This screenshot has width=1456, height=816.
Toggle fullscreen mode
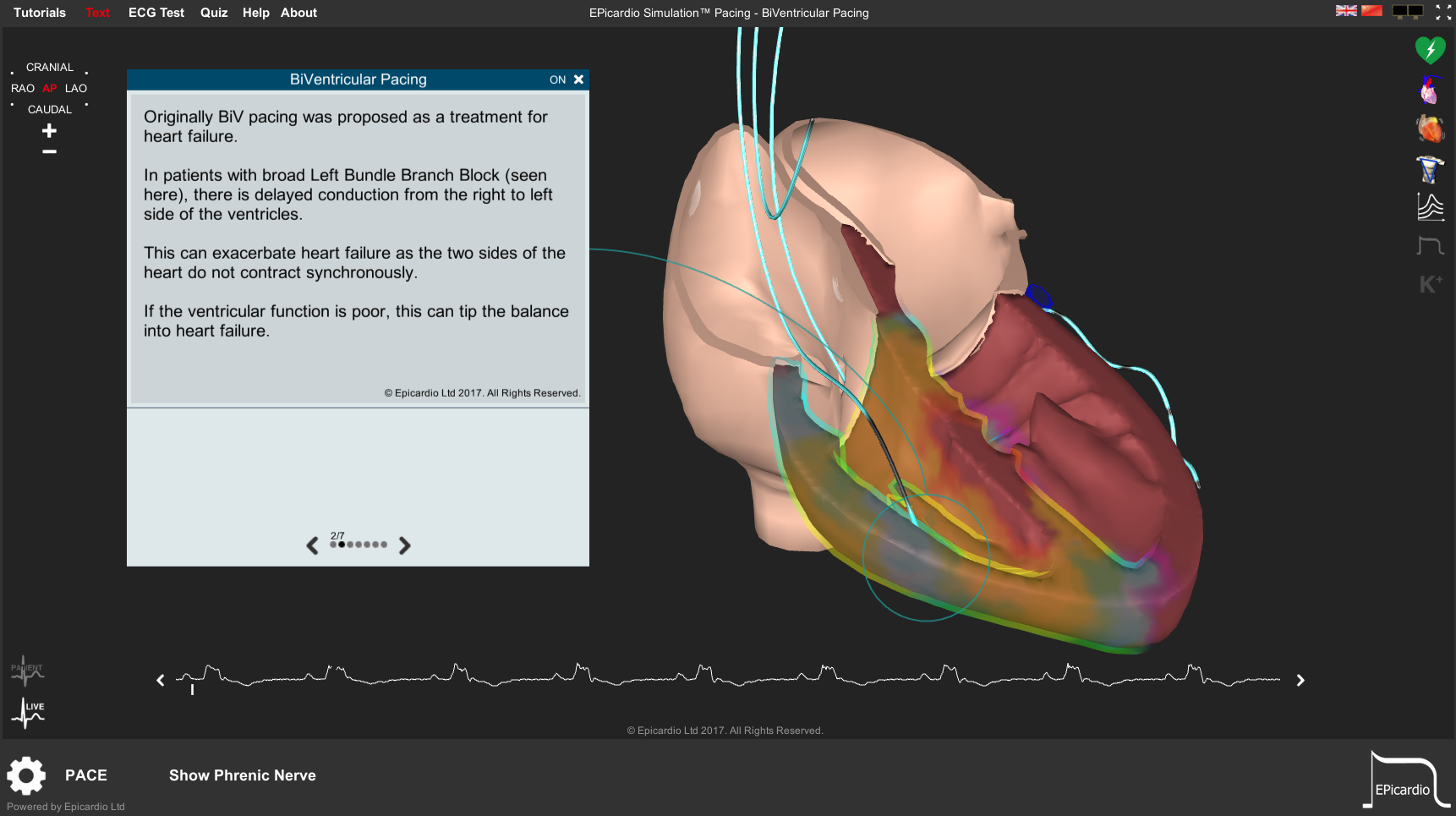pos(1443,12)
